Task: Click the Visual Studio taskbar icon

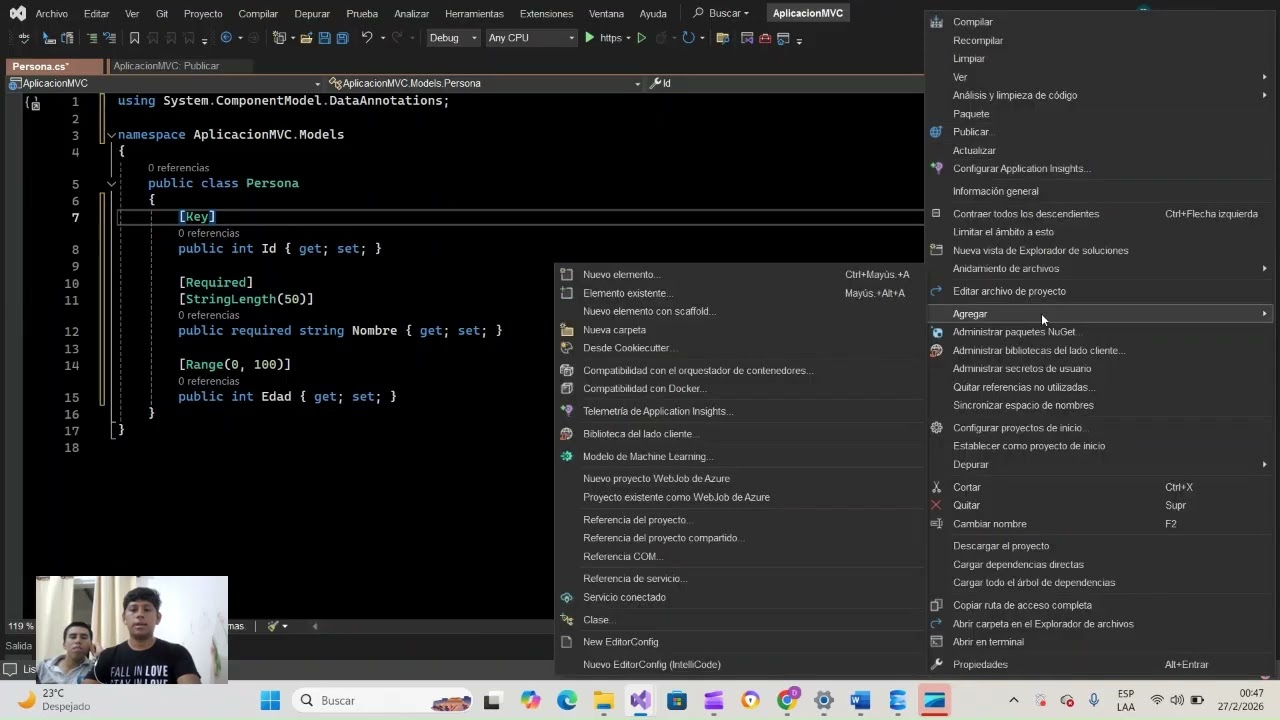Action: tap(641, 700)
